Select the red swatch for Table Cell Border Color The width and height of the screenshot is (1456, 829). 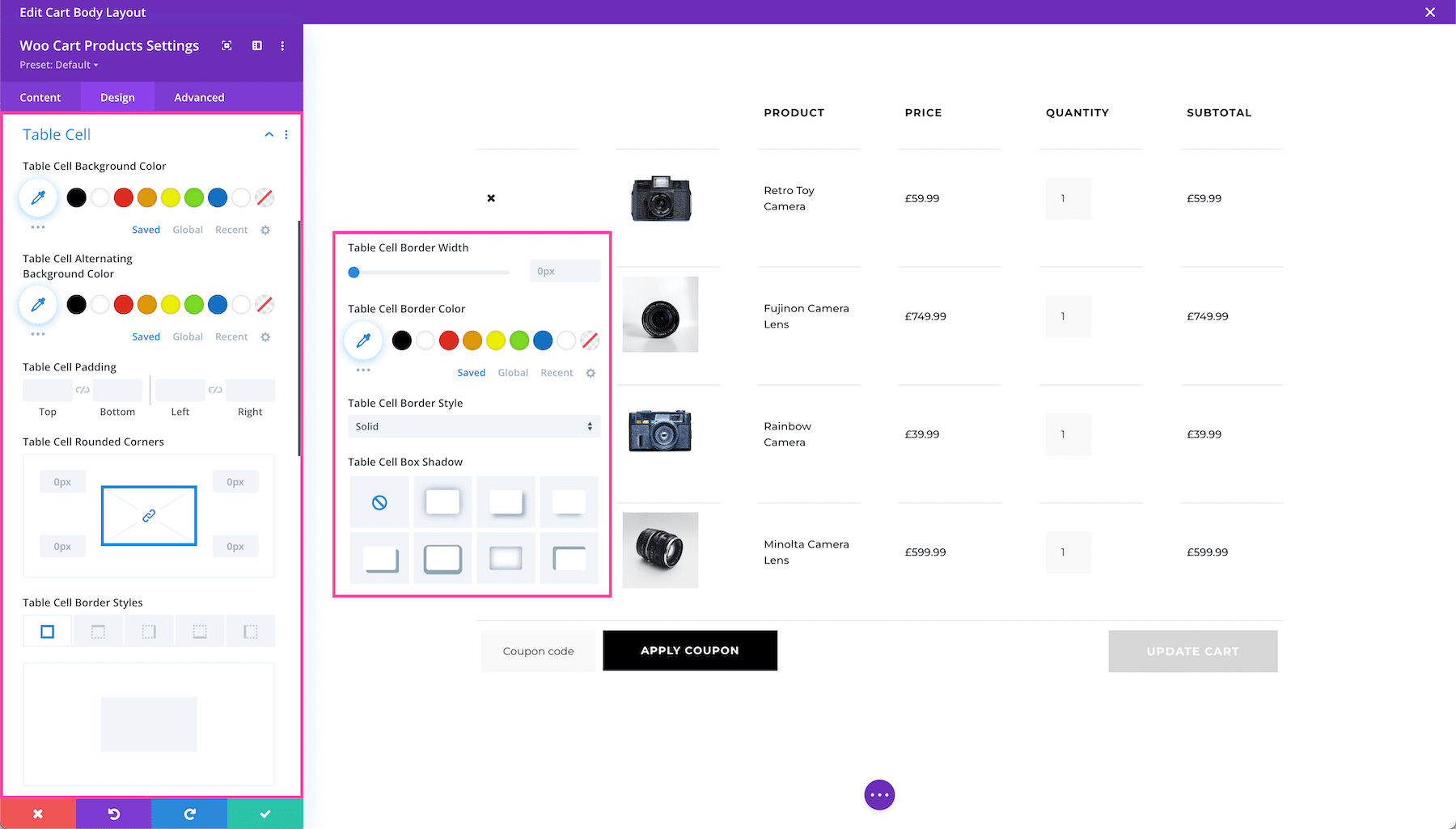tap(448, 340)
